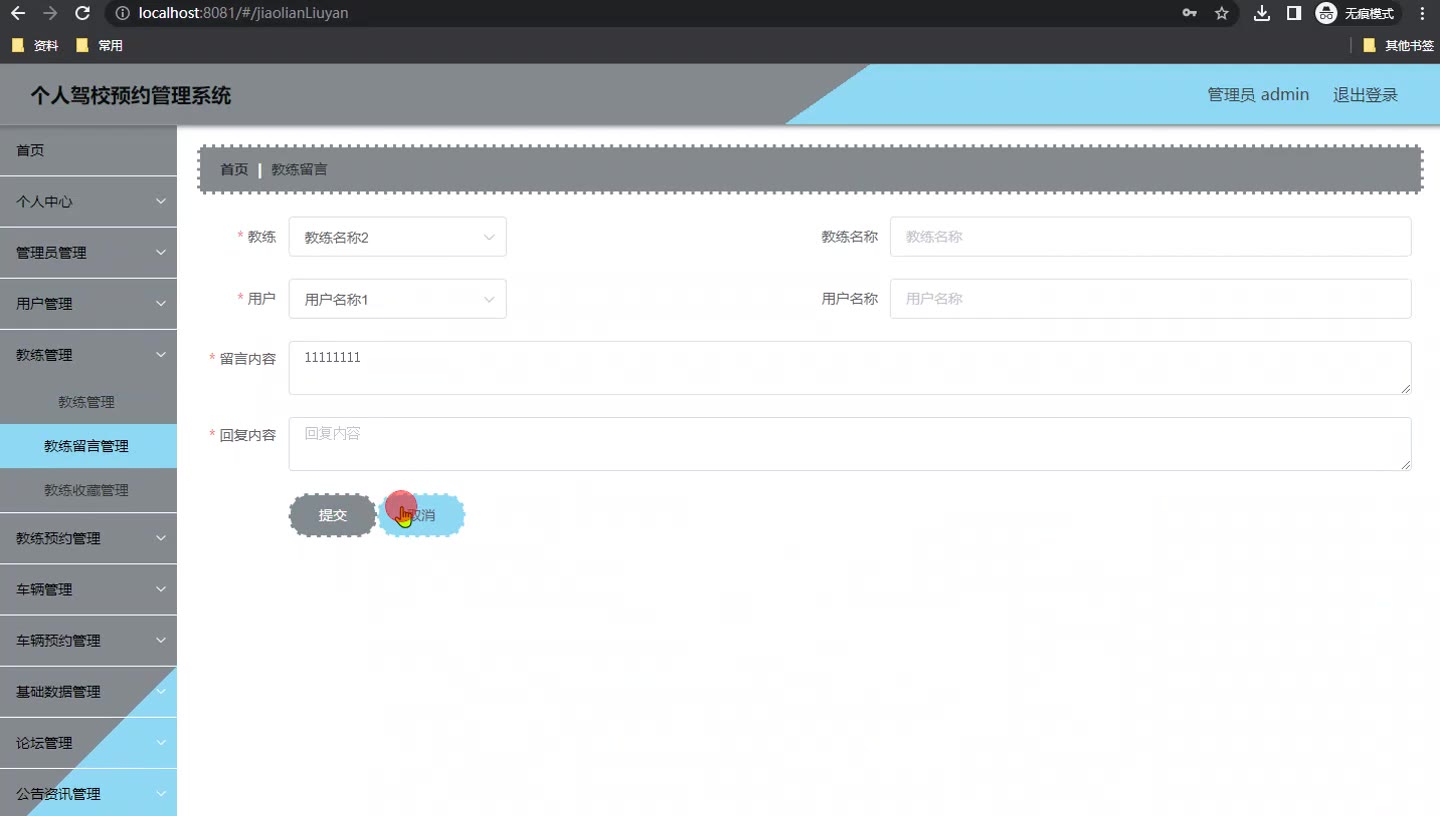Click 退出登录 to log out
Screen dimensions: 1440x816
tap(1365, 95)
